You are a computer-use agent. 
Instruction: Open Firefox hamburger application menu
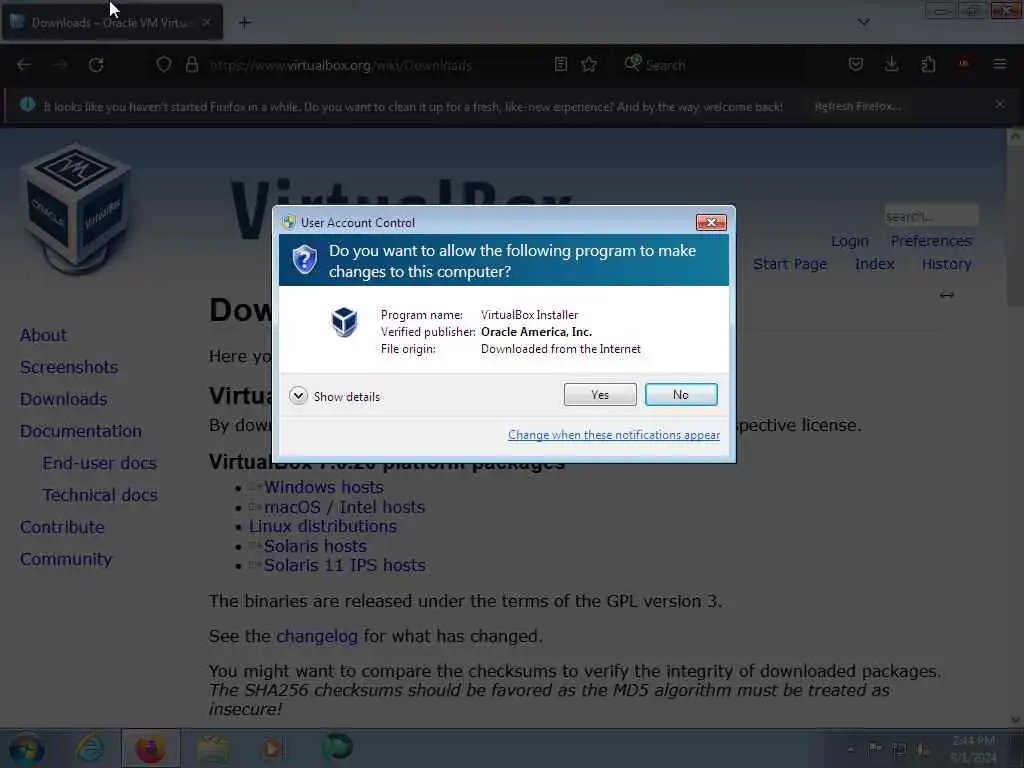click(999, 64)
